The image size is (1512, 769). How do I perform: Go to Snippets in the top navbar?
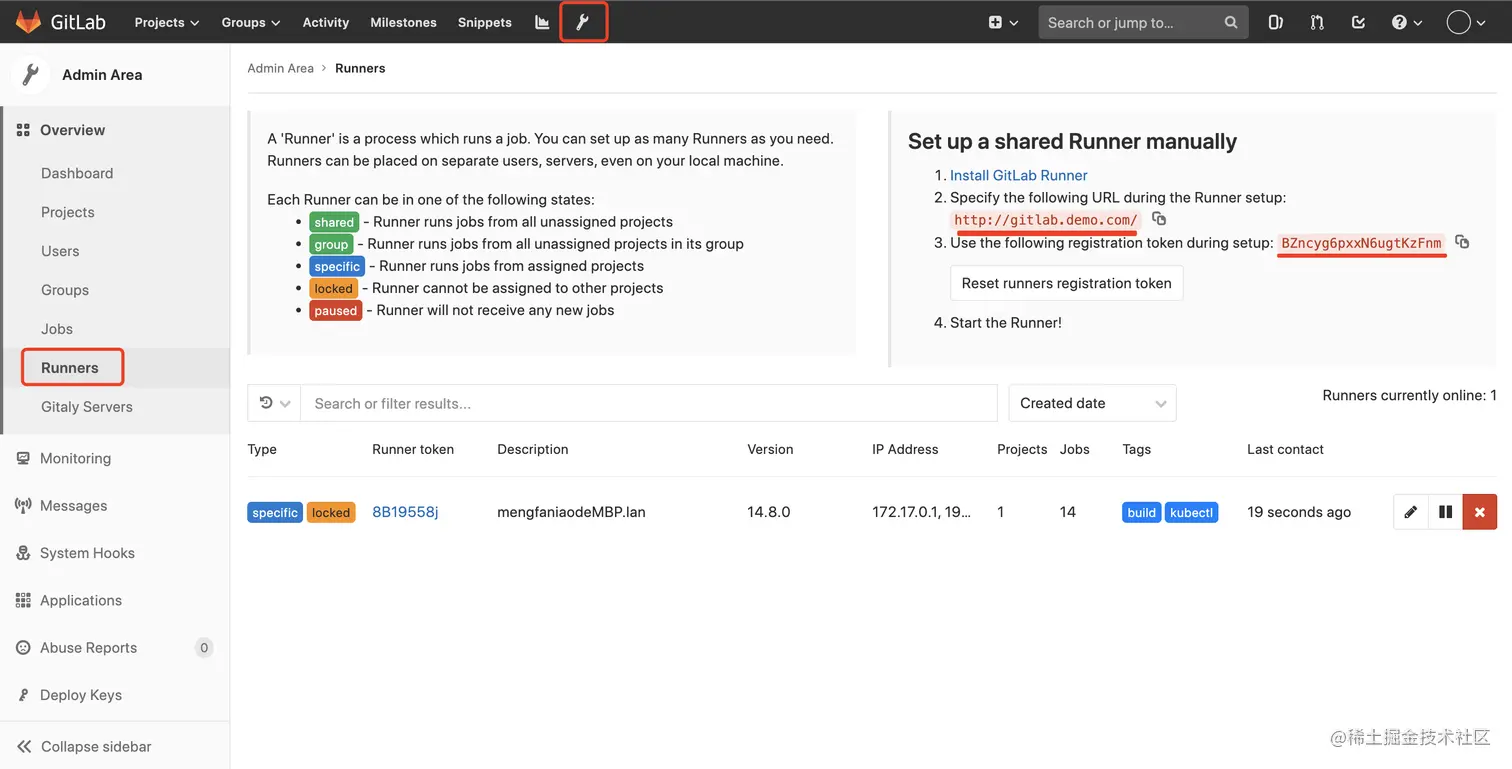[485, 22]
